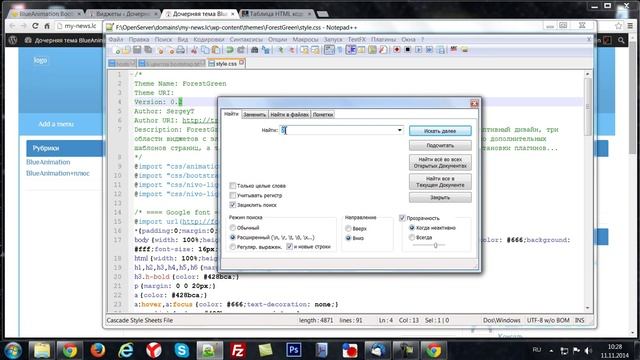The image size is (640, 360).
Task: Click the Windows Start button
Action: [13, 350]
